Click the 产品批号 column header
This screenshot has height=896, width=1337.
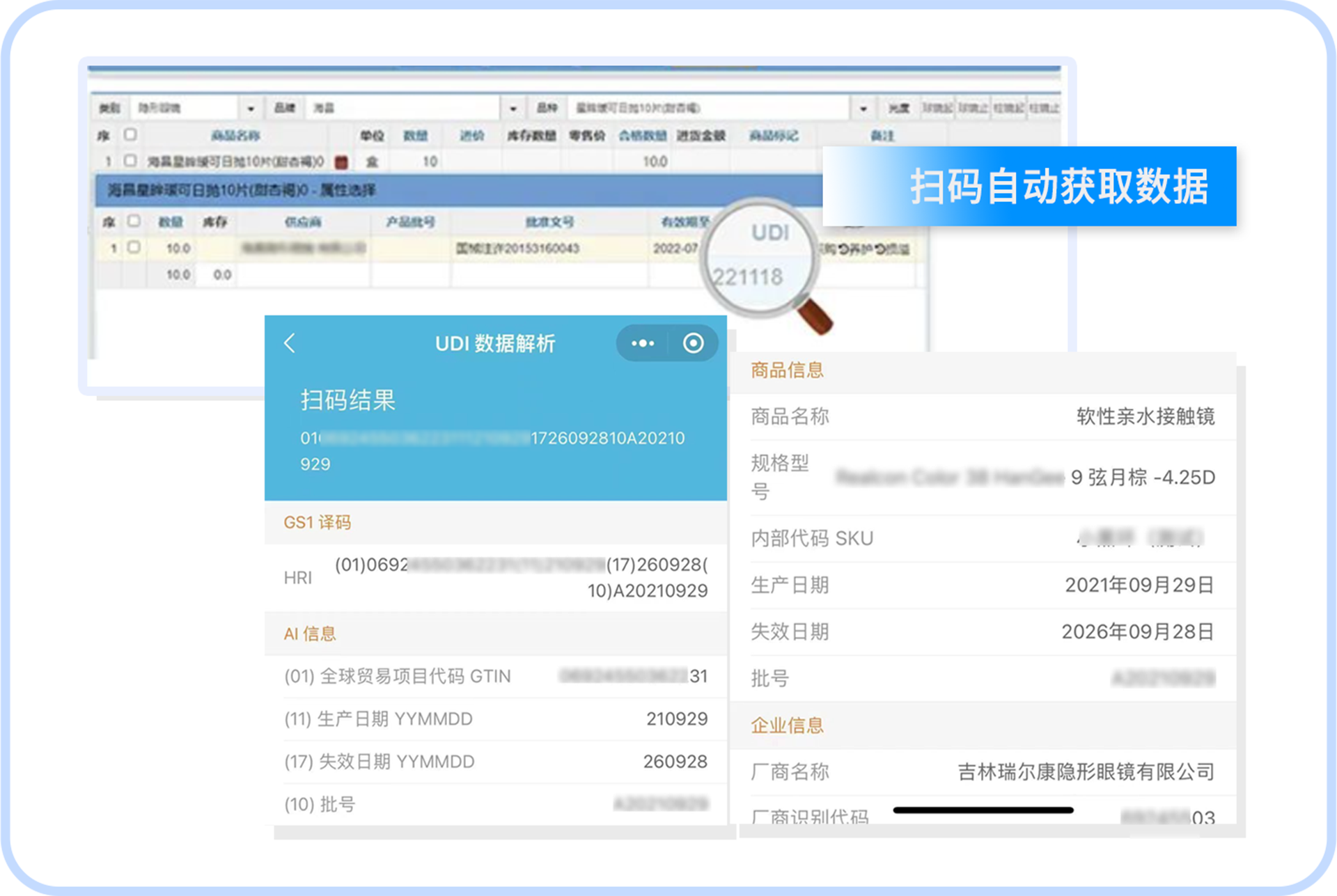click(x=411, y=222)
